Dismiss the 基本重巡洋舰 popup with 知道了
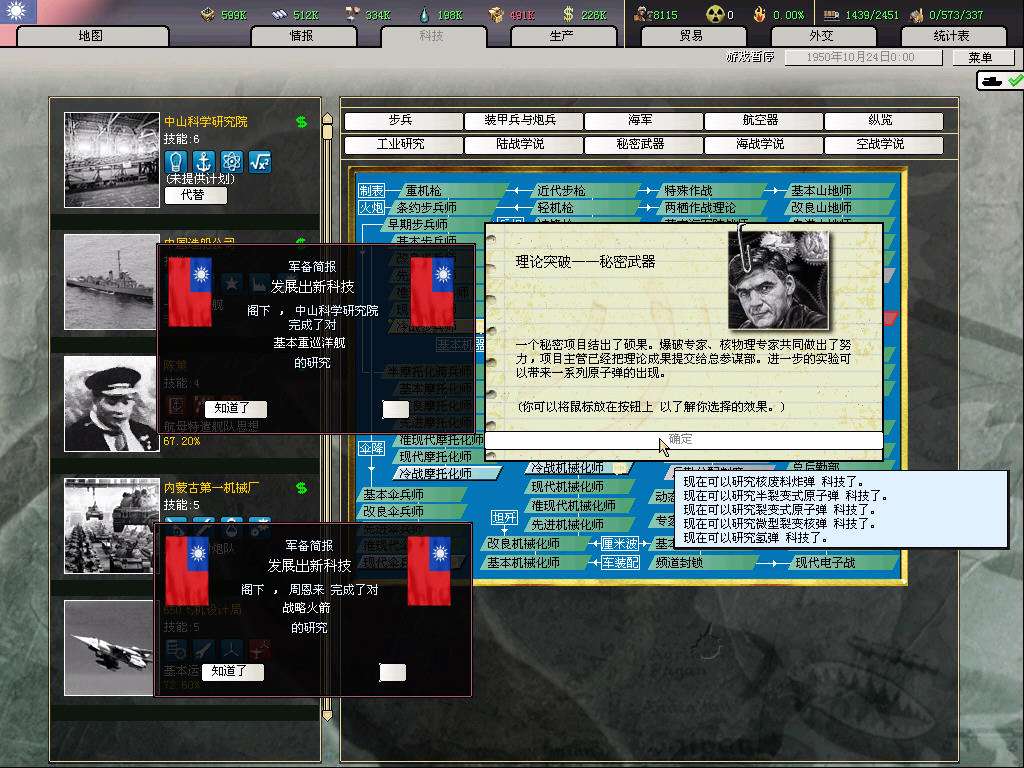This screenshot has width=1024, height=768. 235,409
